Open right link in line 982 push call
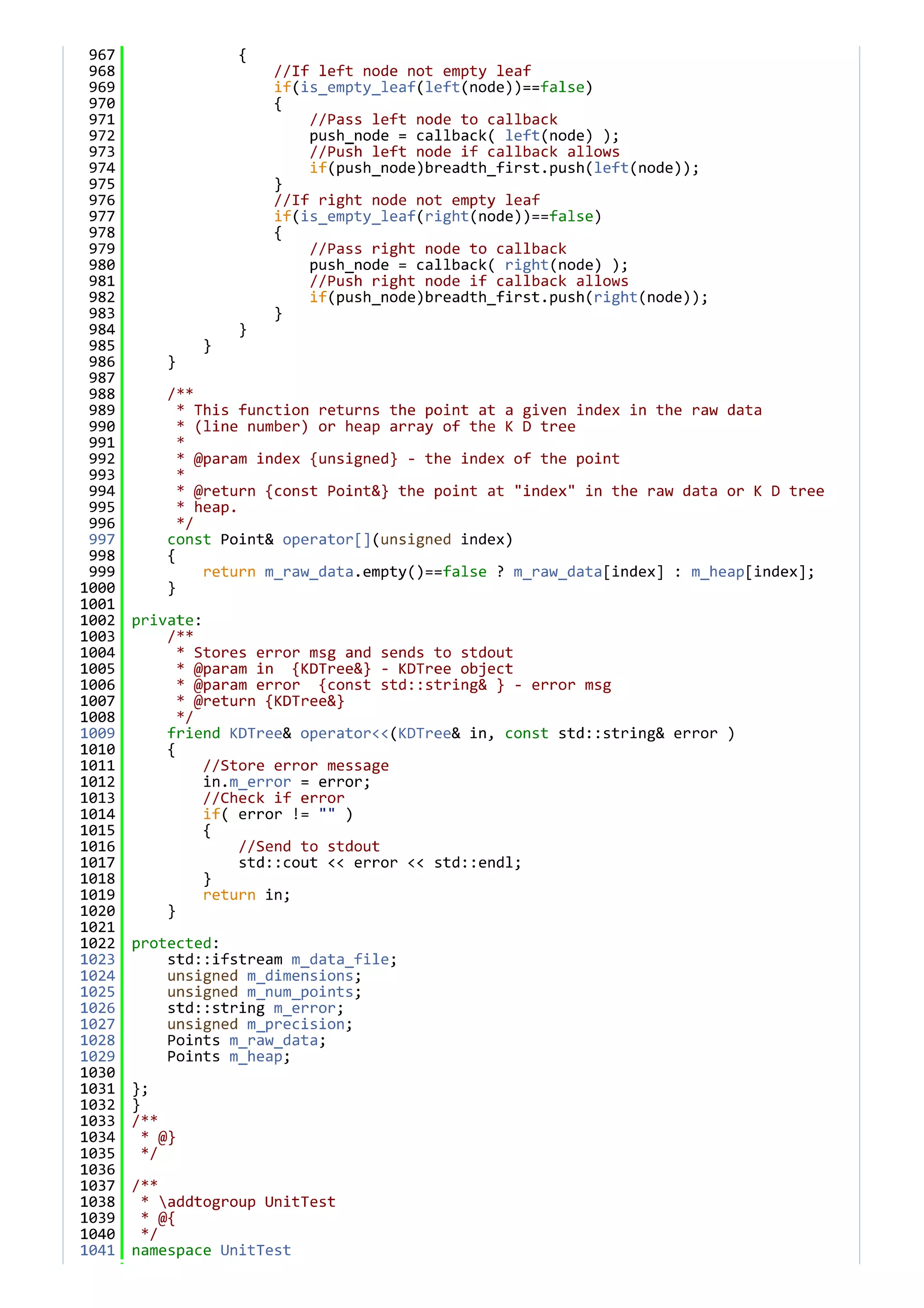This screenshot has width=924, height=1308. (615, 297)
